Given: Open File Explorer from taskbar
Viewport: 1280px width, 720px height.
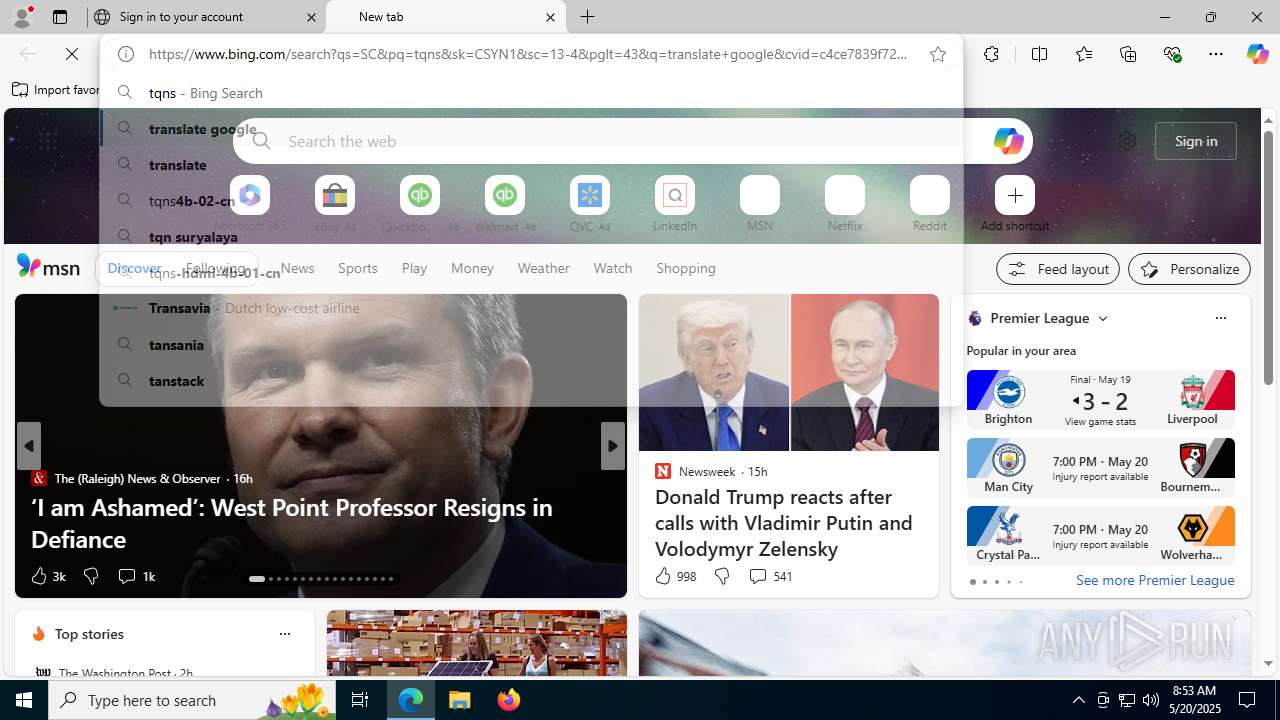Looking at the screenshot, I should 460,700.
